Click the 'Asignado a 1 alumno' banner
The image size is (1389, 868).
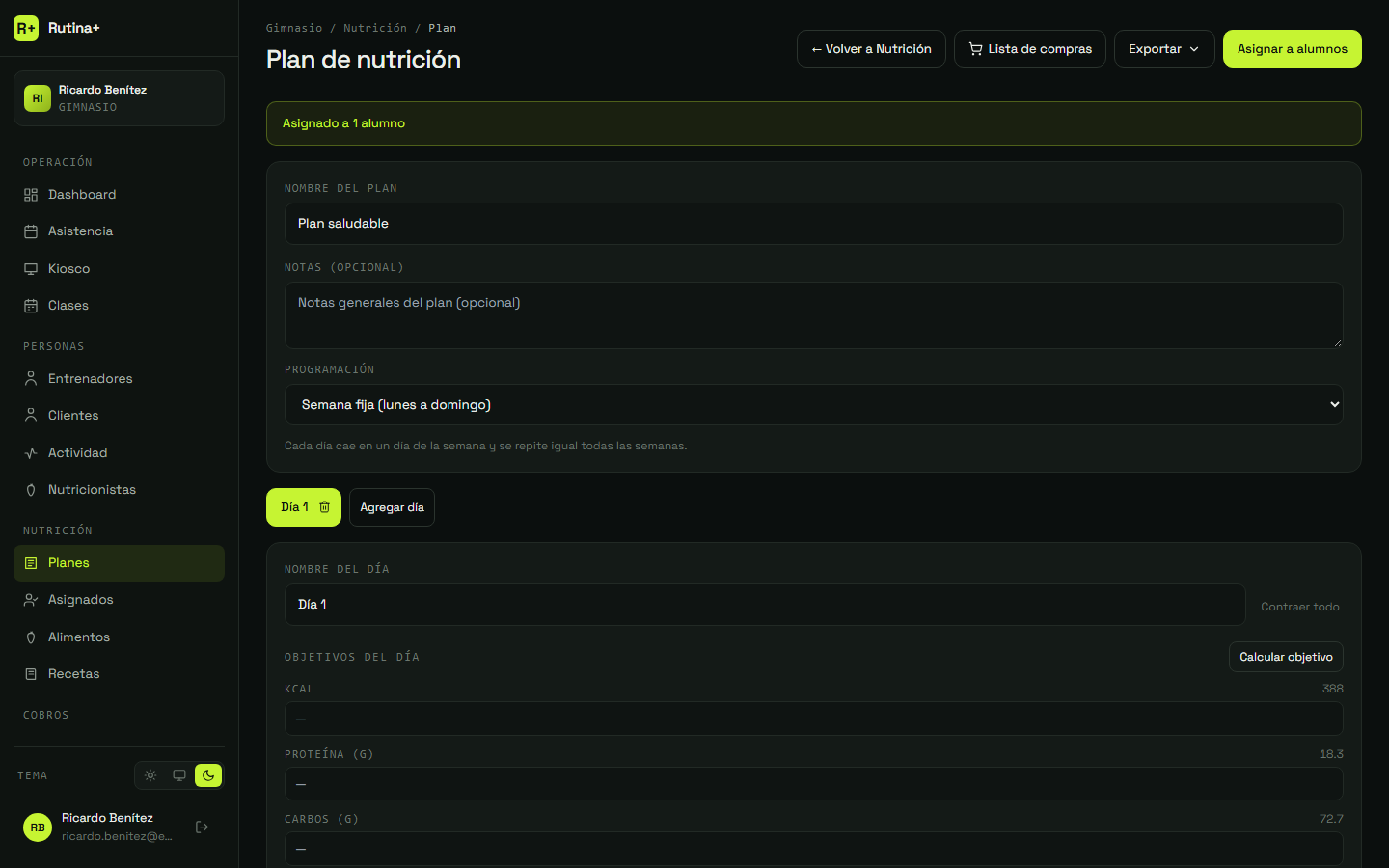[814, 123]
